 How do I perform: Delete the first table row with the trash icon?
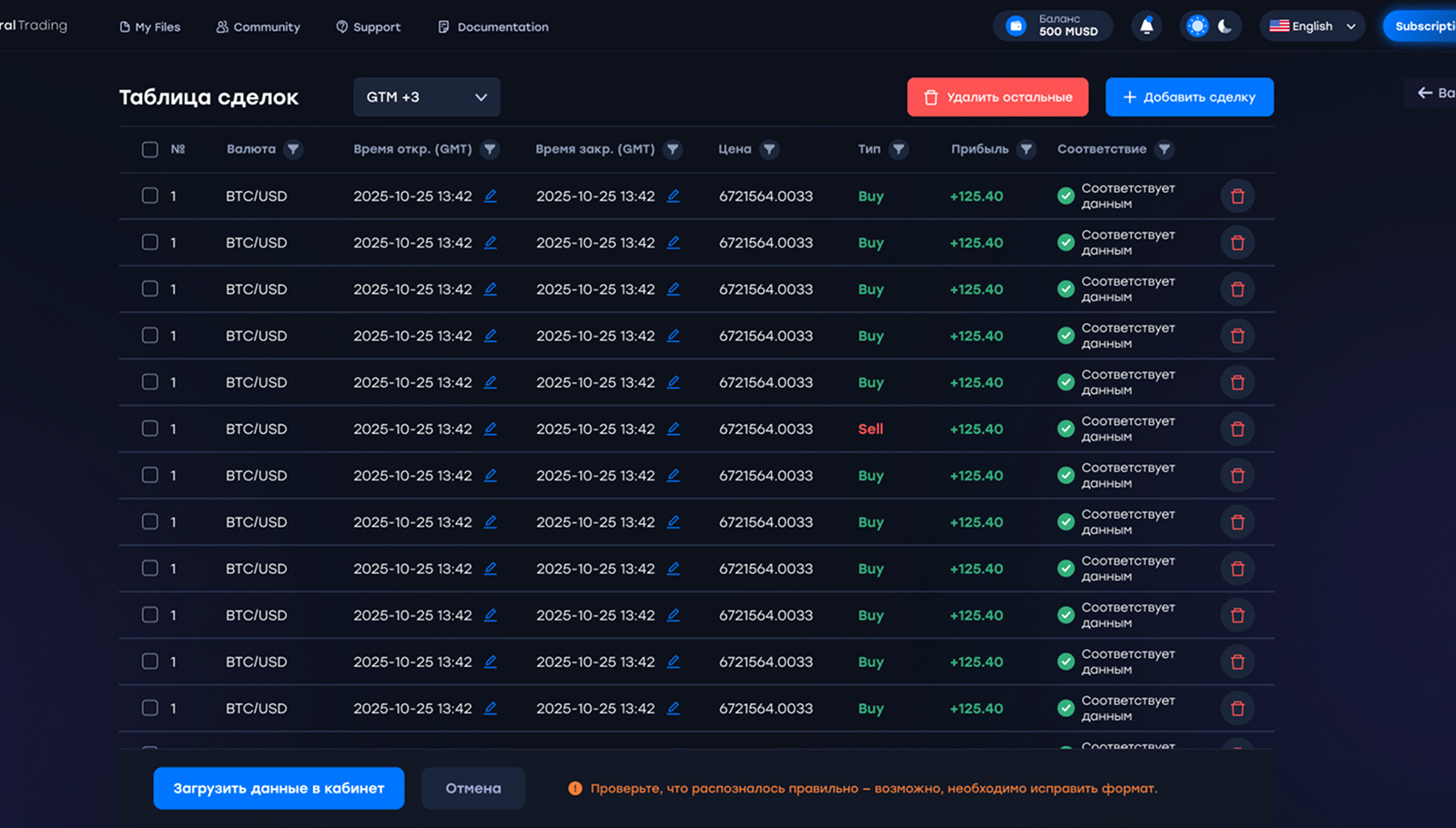click(1238, 196)
